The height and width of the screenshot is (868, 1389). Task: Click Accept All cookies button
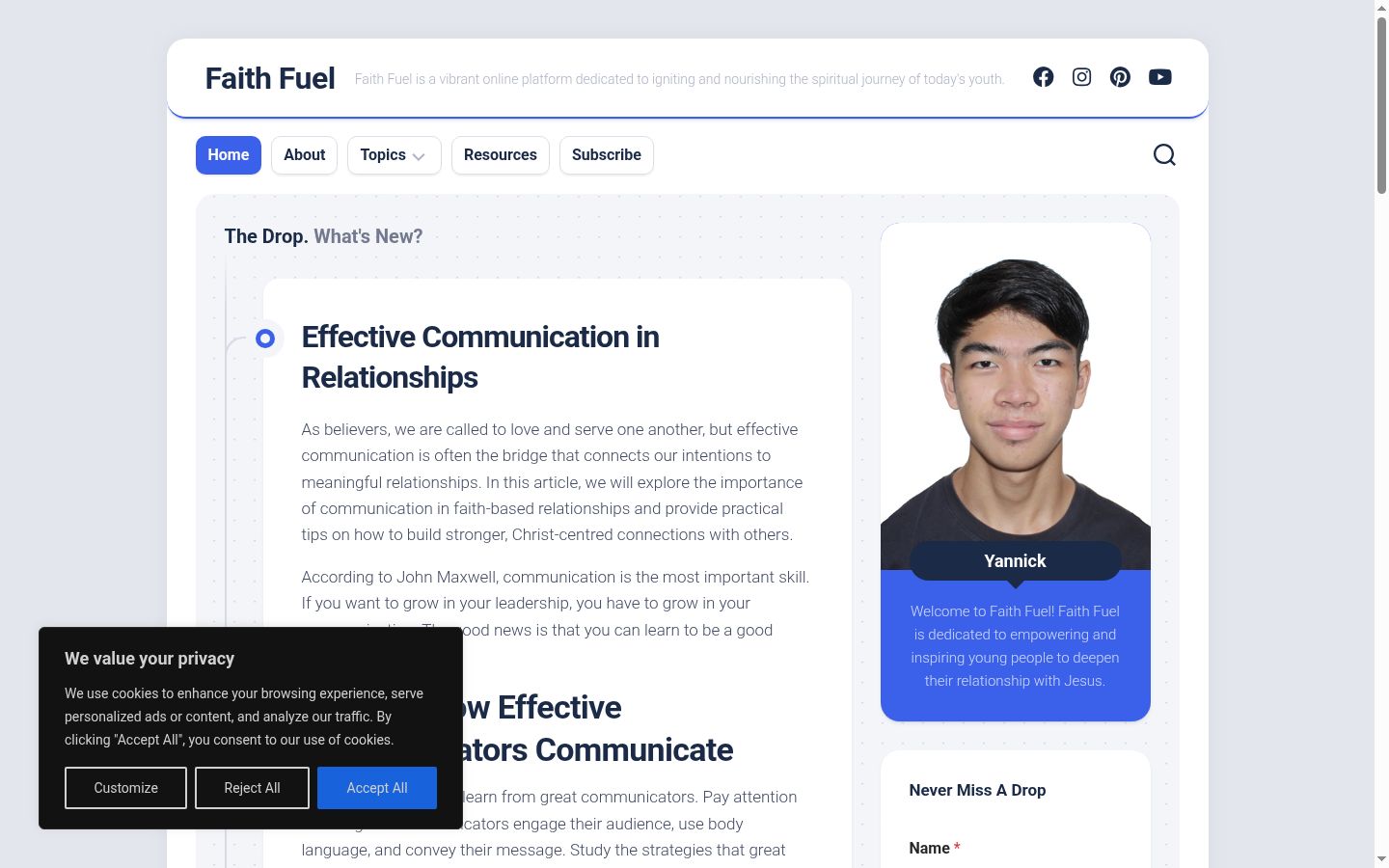coord(377,788)
